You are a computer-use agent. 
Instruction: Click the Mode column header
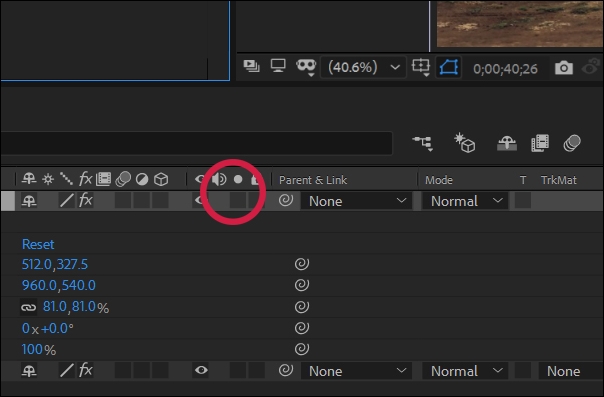coord(439,180)
